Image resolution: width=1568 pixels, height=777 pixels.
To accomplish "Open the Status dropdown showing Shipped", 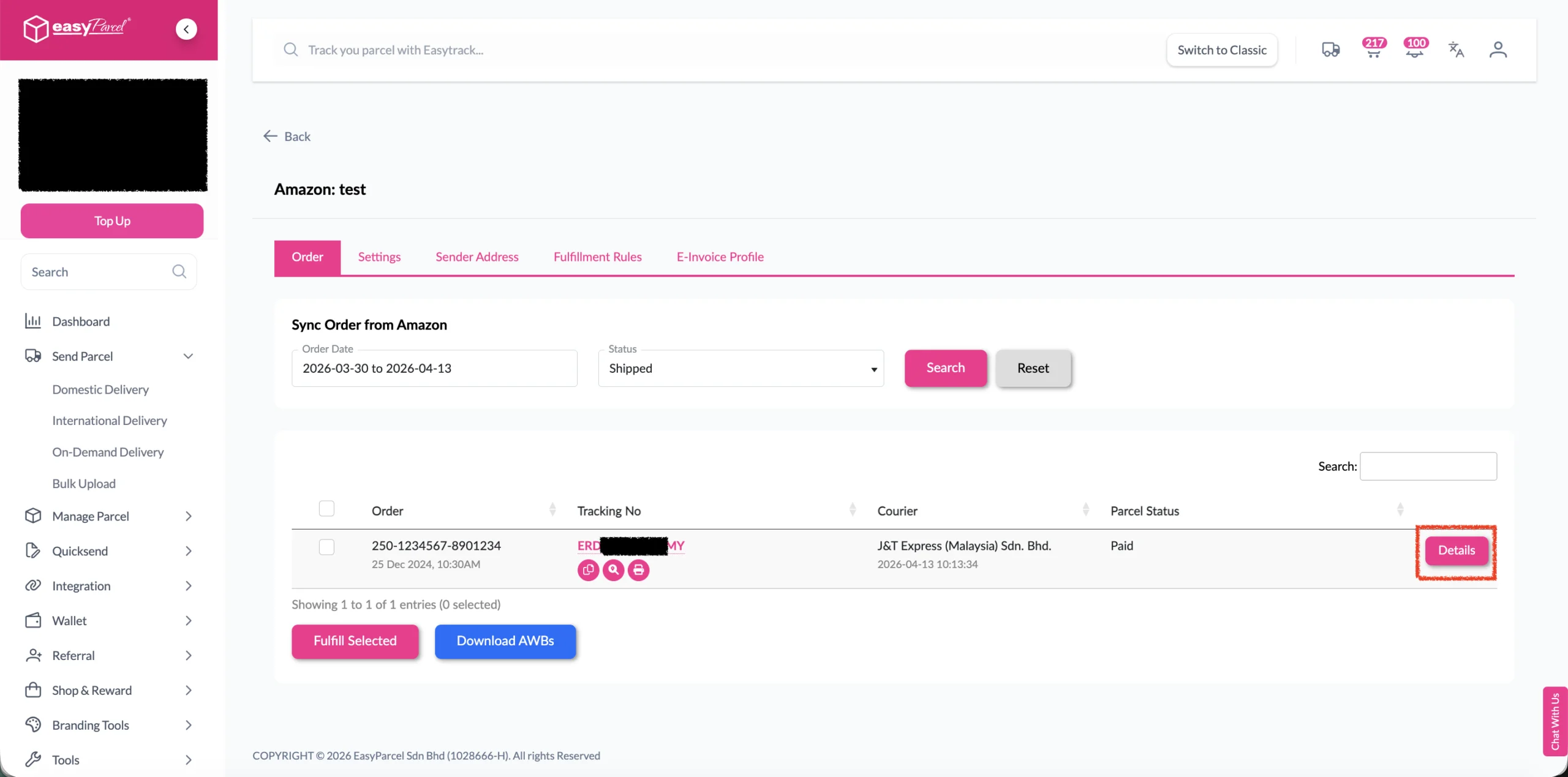I will tap(741, 368).
